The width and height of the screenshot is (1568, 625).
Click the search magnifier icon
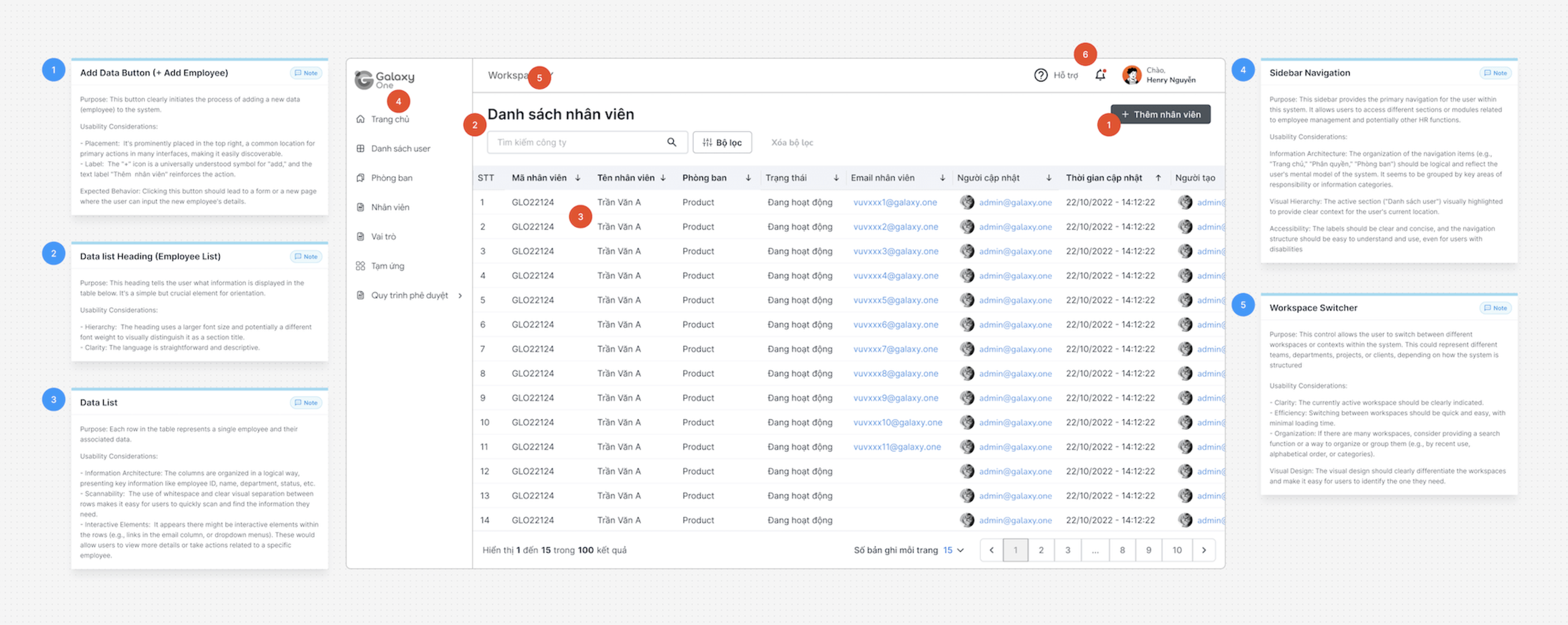click(672, 142)
